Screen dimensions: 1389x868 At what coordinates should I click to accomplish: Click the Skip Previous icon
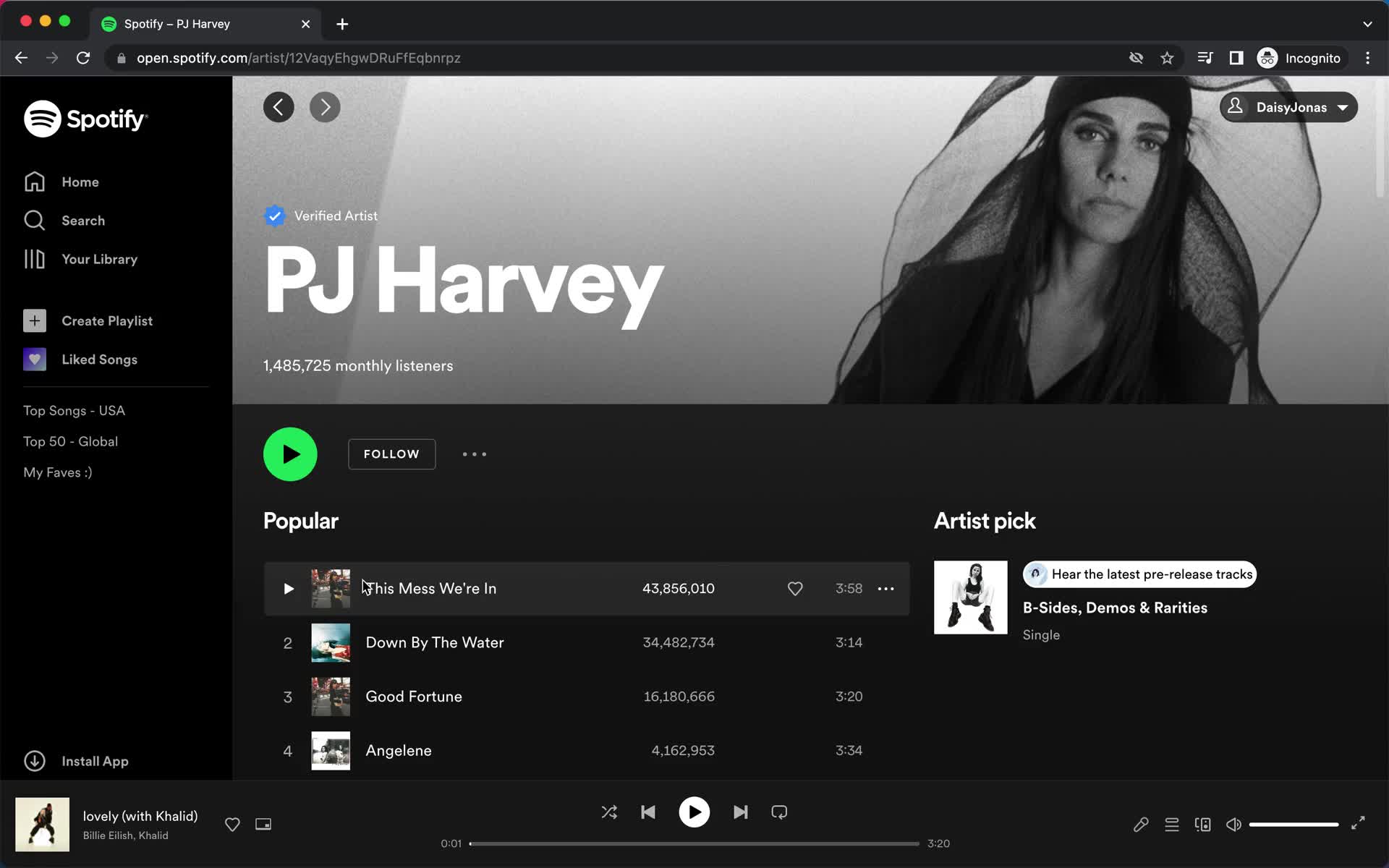tap(648, 812)
